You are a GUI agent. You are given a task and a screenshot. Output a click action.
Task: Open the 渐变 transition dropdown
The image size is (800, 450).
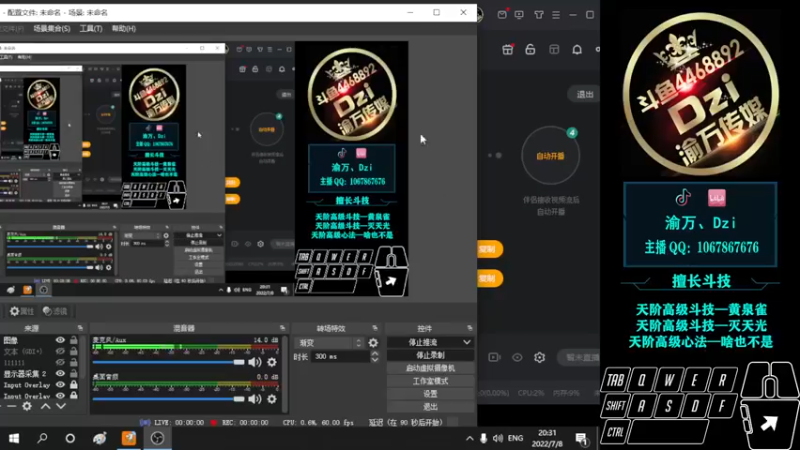point(329,343)
